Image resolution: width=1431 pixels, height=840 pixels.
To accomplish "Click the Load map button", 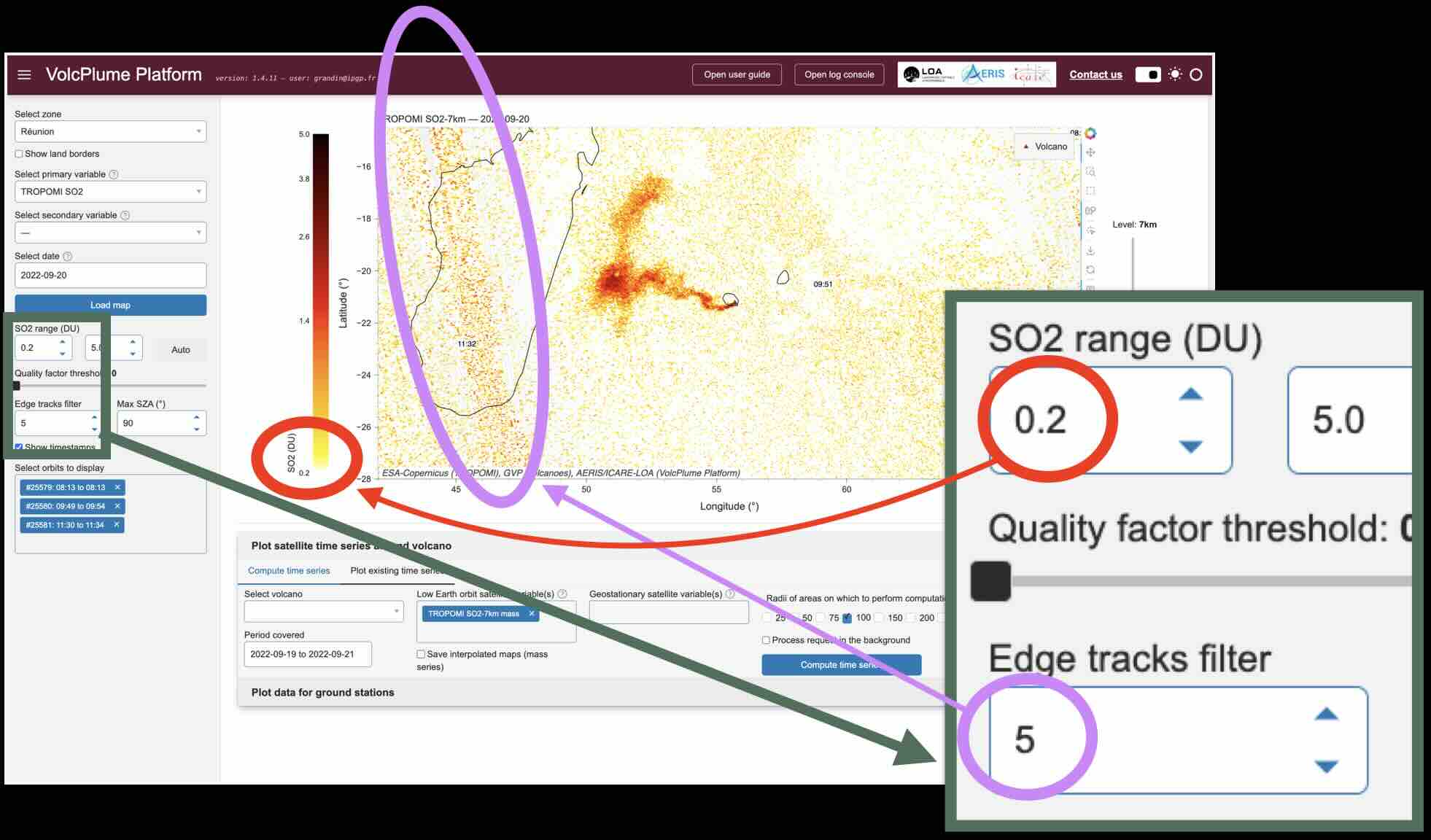I will 110,305.
